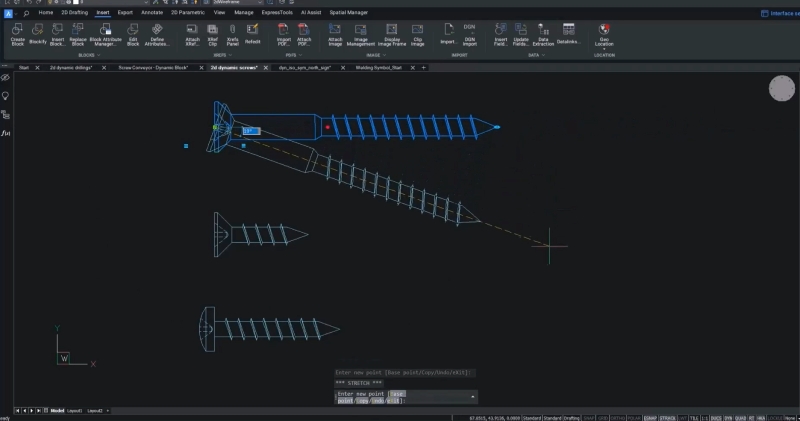Expand the XREFS ribbon panel
The width and height of the screenshot is (800, 421).
[222, 55]
